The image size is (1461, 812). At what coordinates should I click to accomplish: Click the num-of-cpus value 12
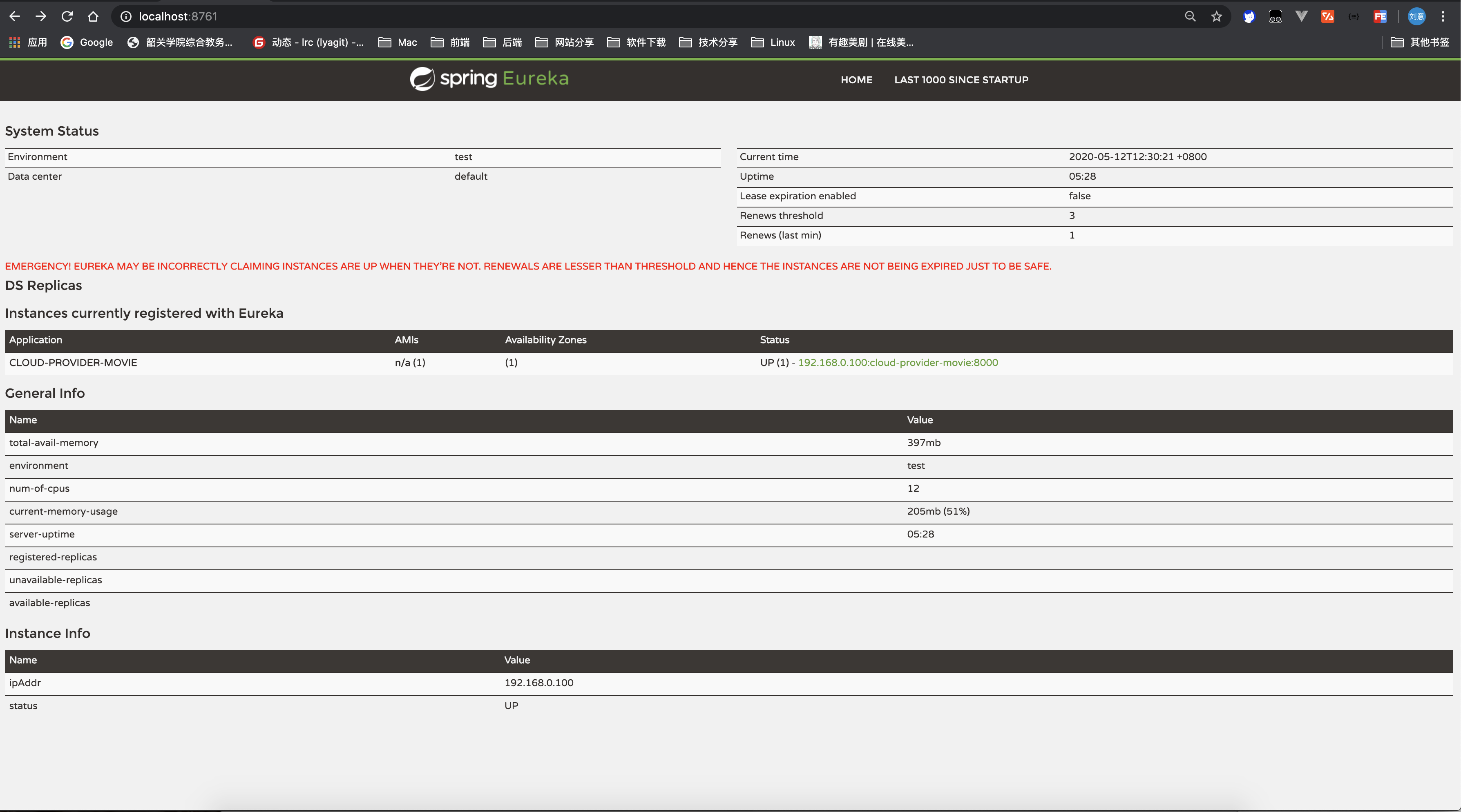[913, 488]
